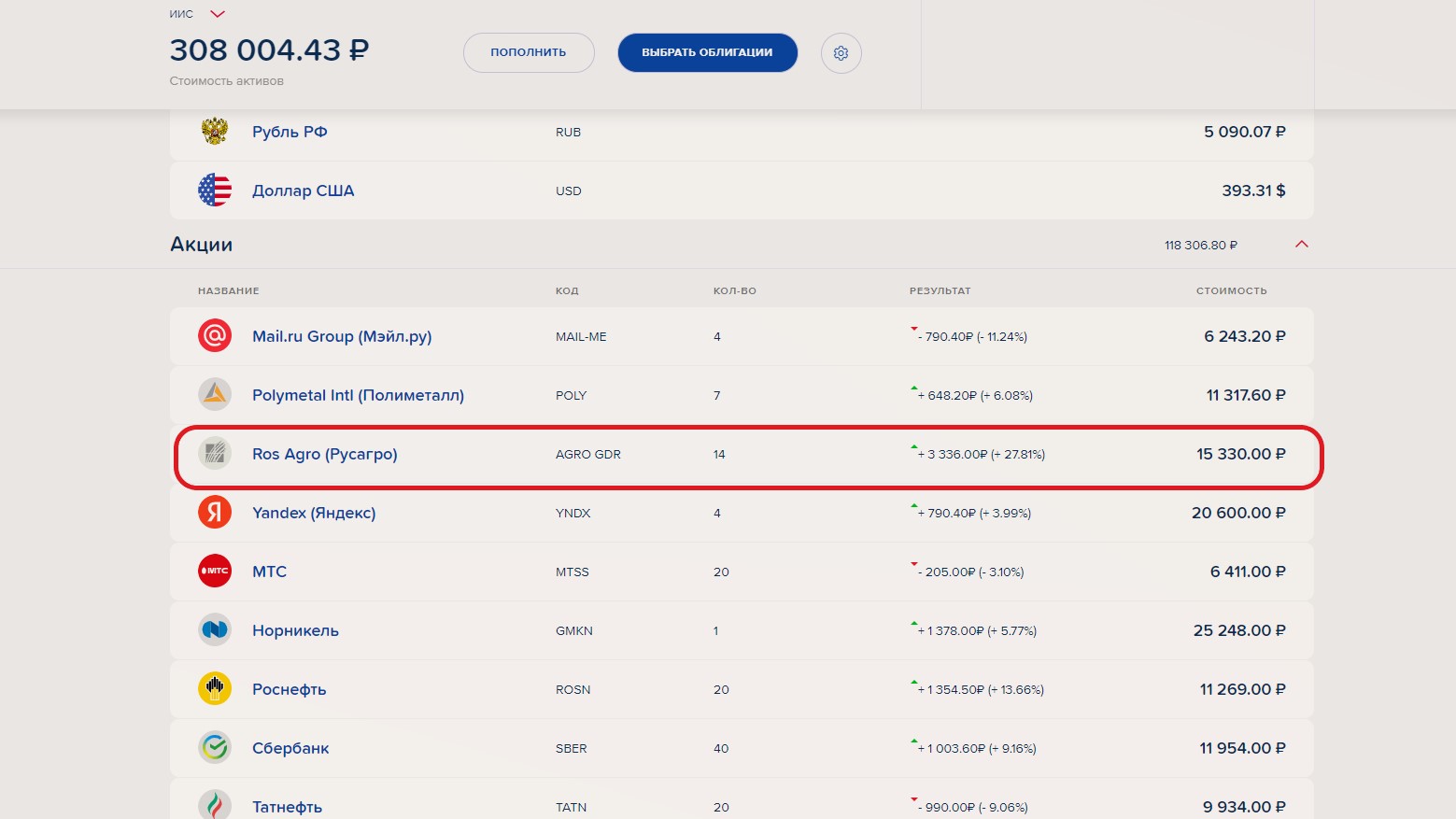Click the Пополнить button
Image resolution: width=1456 pixels, height=819 pixels.
529,52
